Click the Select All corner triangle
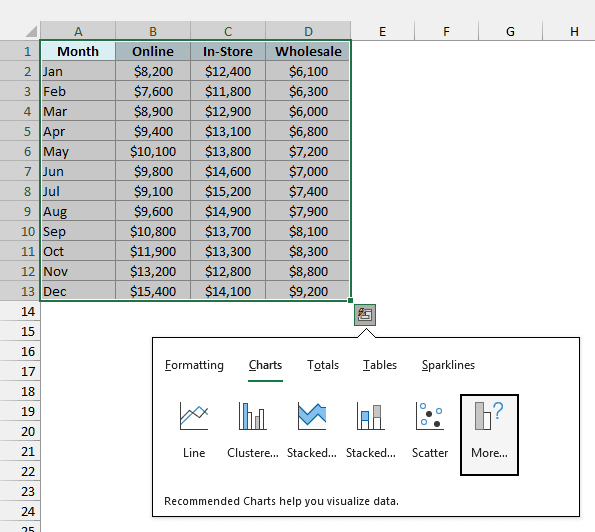This screenshot has width=595, height=532. (31, 31)
